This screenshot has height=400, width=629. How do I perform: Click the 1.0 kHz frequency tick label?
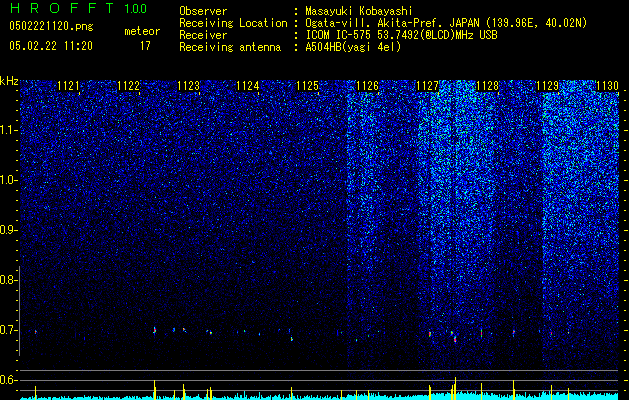pos(8,180)
